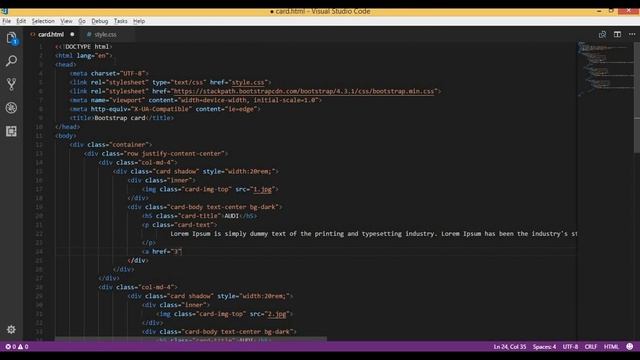Viewport: 640px width, 360px height.
Task: Switch to the style.css tab
Action: [105, 35]
